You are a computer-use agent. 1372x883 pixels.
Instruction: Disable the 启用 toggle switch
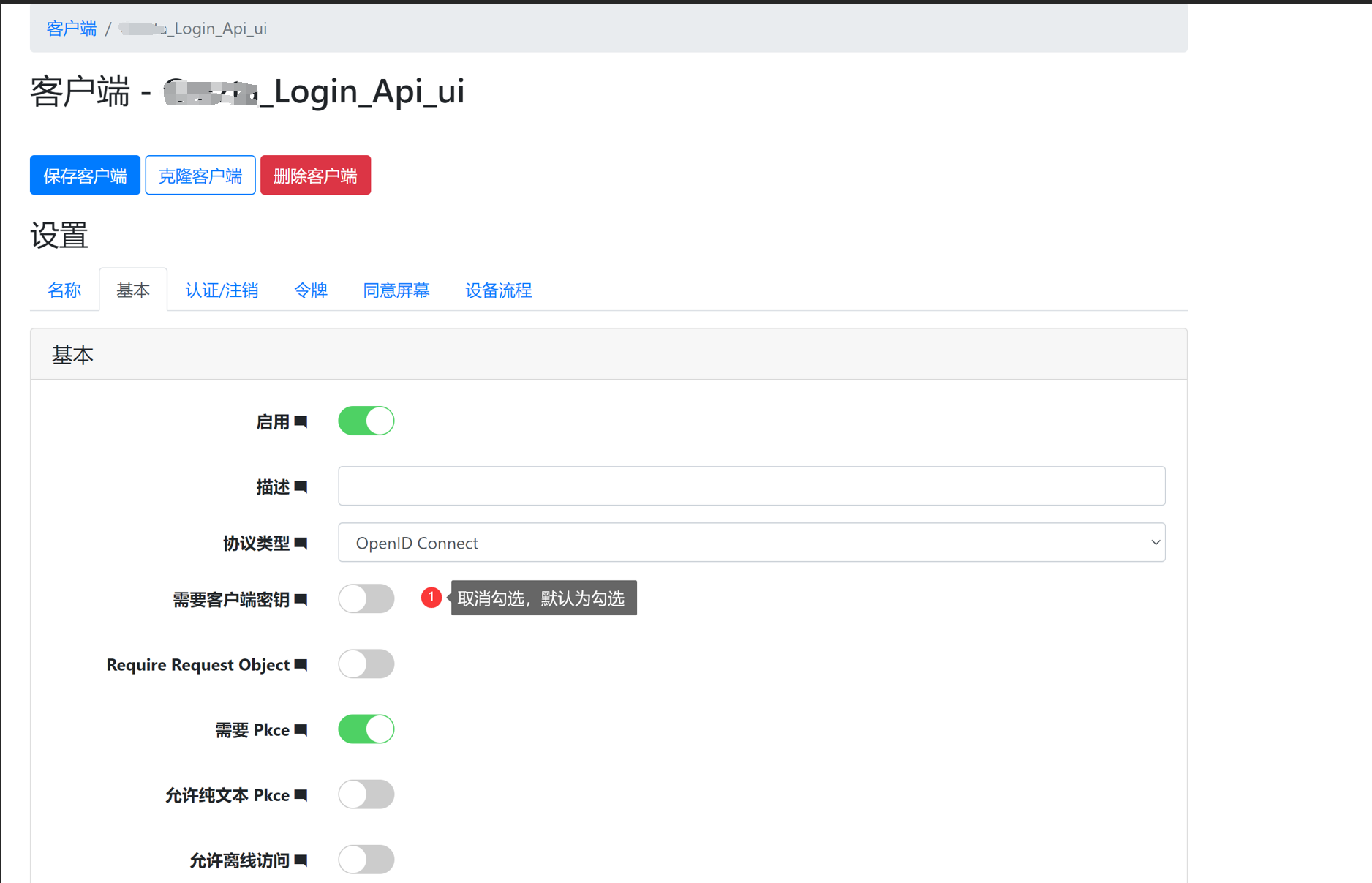point(366,421)
